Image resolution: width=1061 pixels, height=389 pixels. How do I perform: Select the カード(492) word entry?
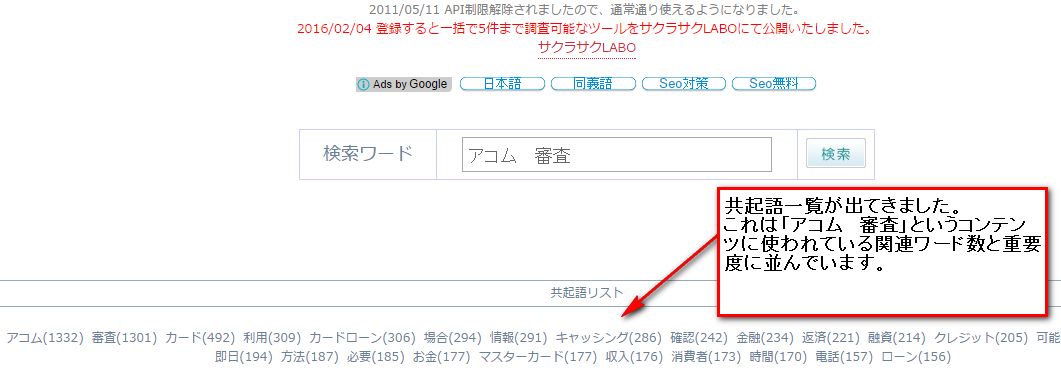point(200,338)
